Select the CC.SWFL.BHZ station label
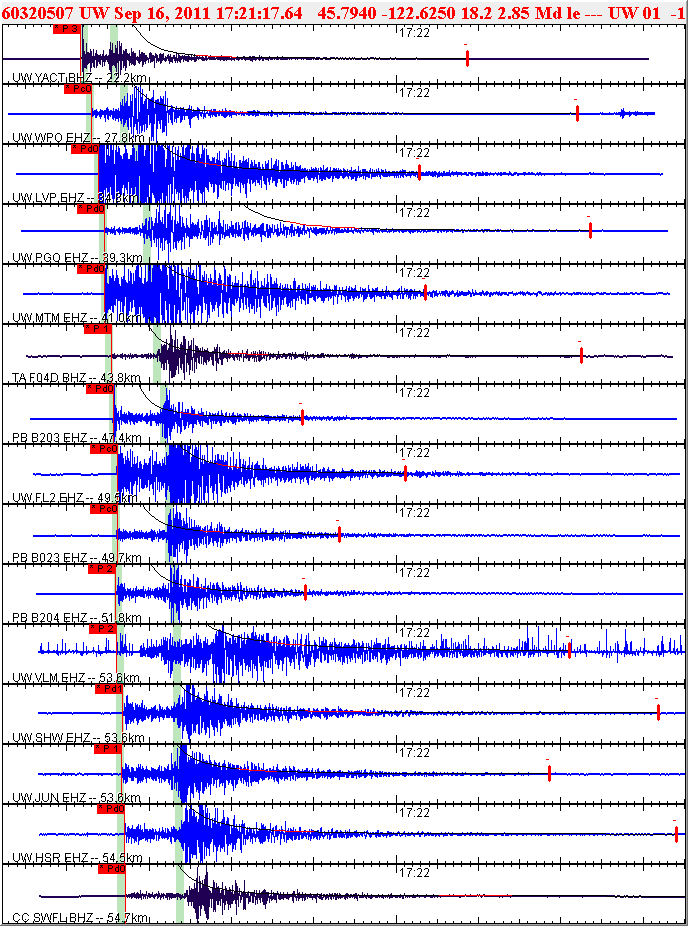Screen dimensions: 688x926 (x=58, y=917)
